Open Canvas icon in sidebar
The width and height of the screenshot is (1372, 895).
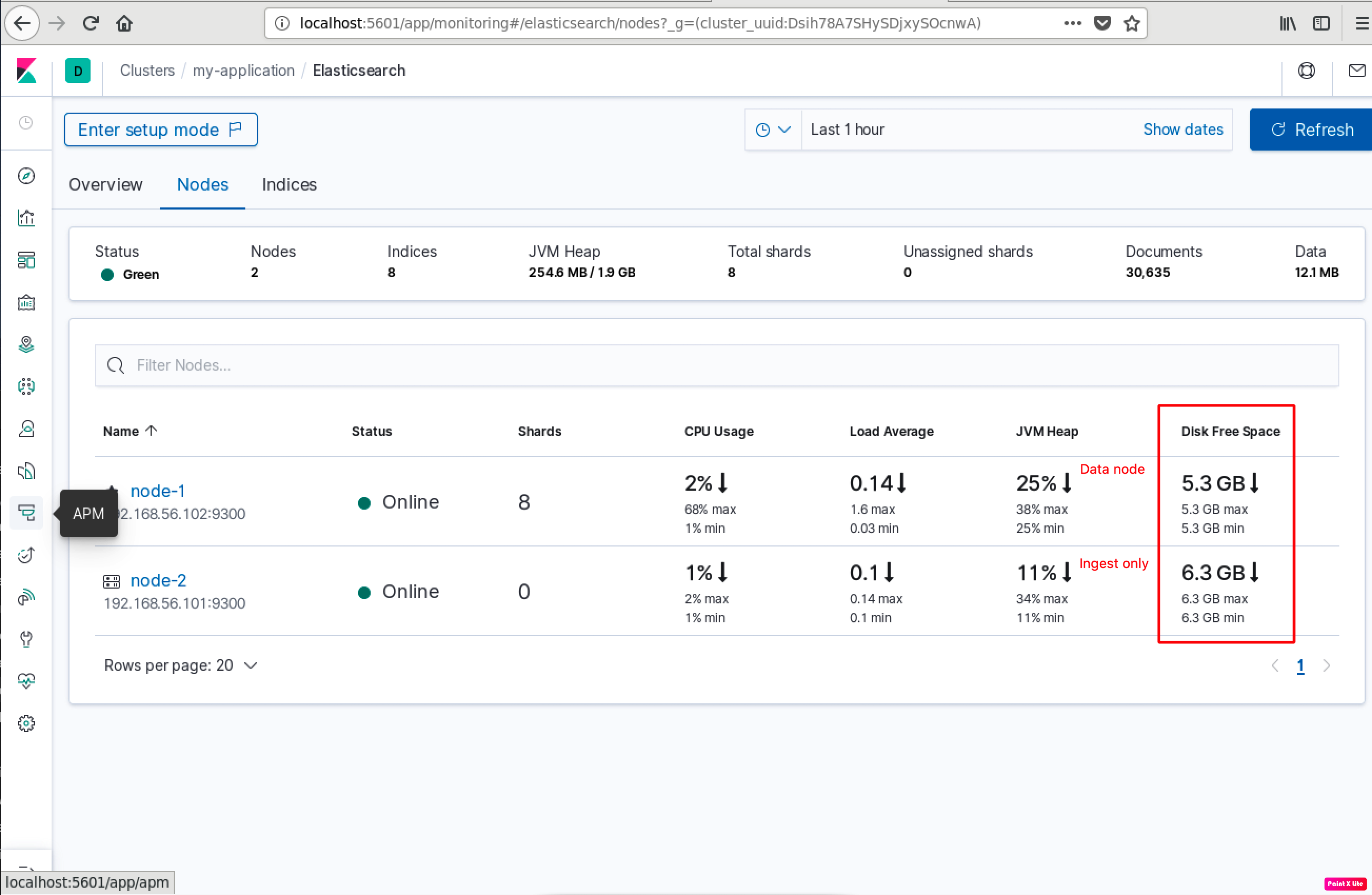(26, 302)
